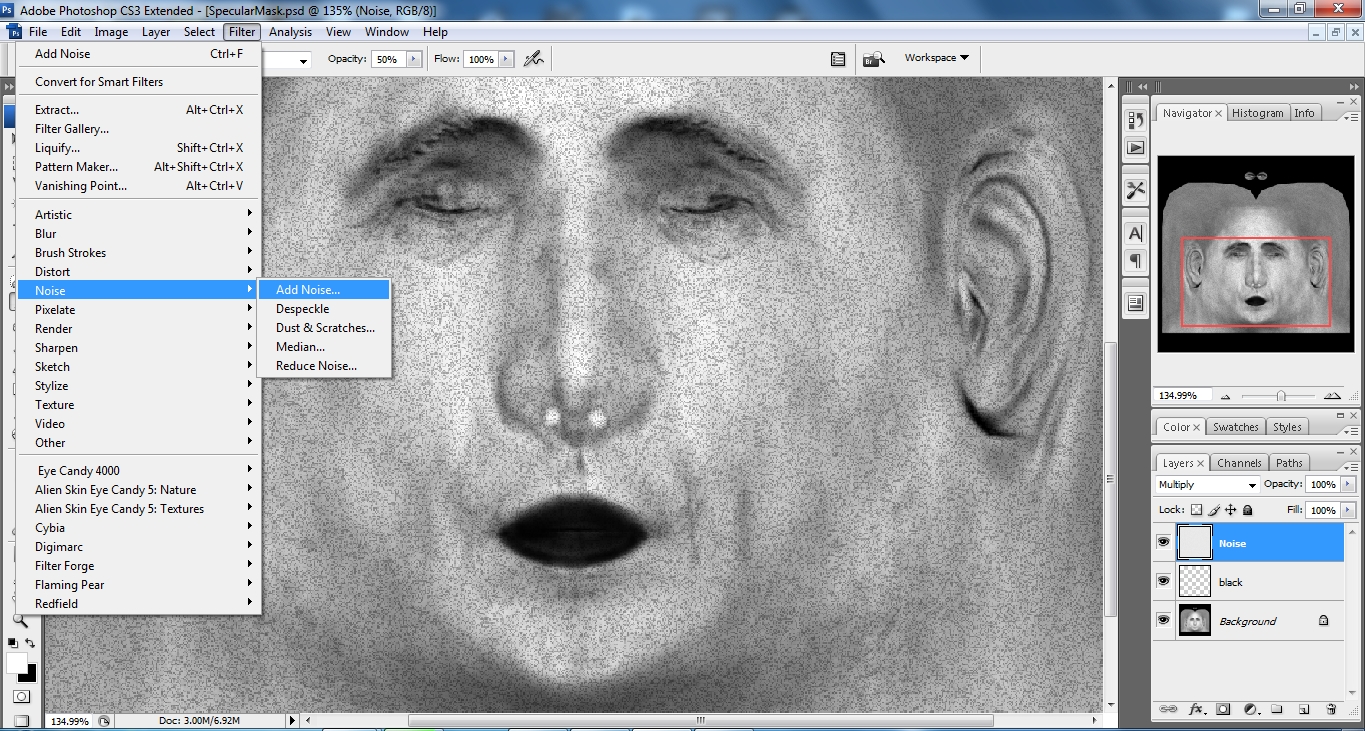The image size is (1365, 731).
Task: Hide the Background layer
Action: point(1163,620)
